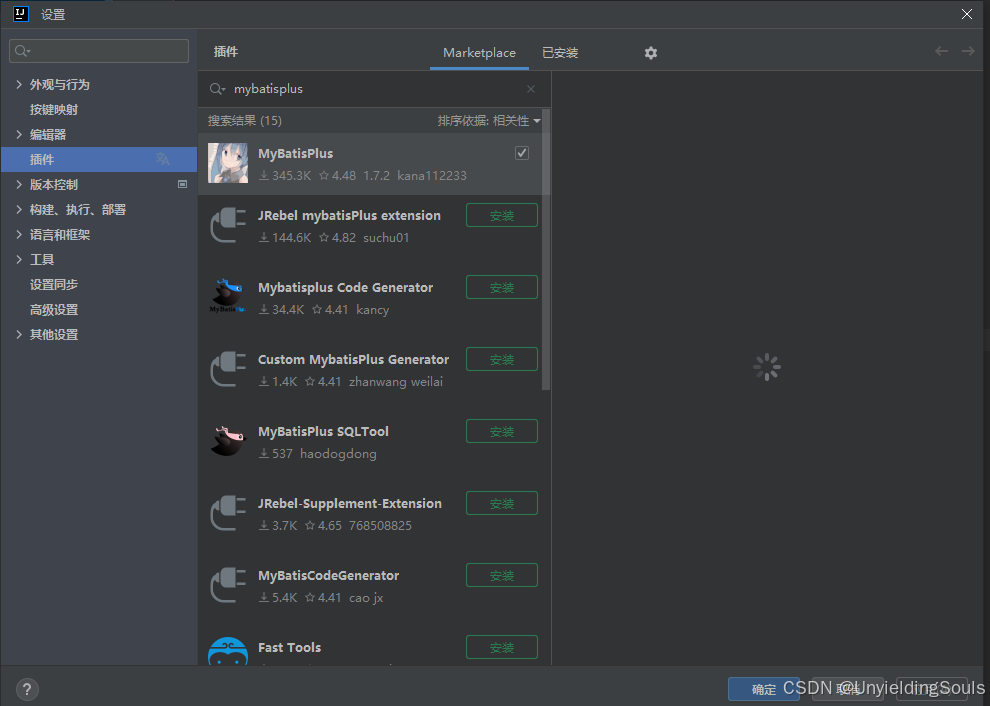
Task: Install JRebel mybatisPlus extension plugin
Action: (x=502, y=215)
